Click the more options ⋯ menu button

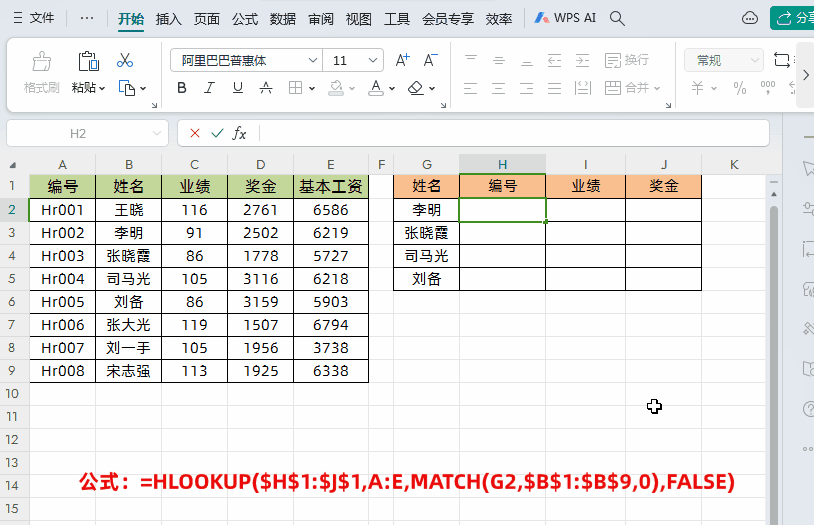87,18
